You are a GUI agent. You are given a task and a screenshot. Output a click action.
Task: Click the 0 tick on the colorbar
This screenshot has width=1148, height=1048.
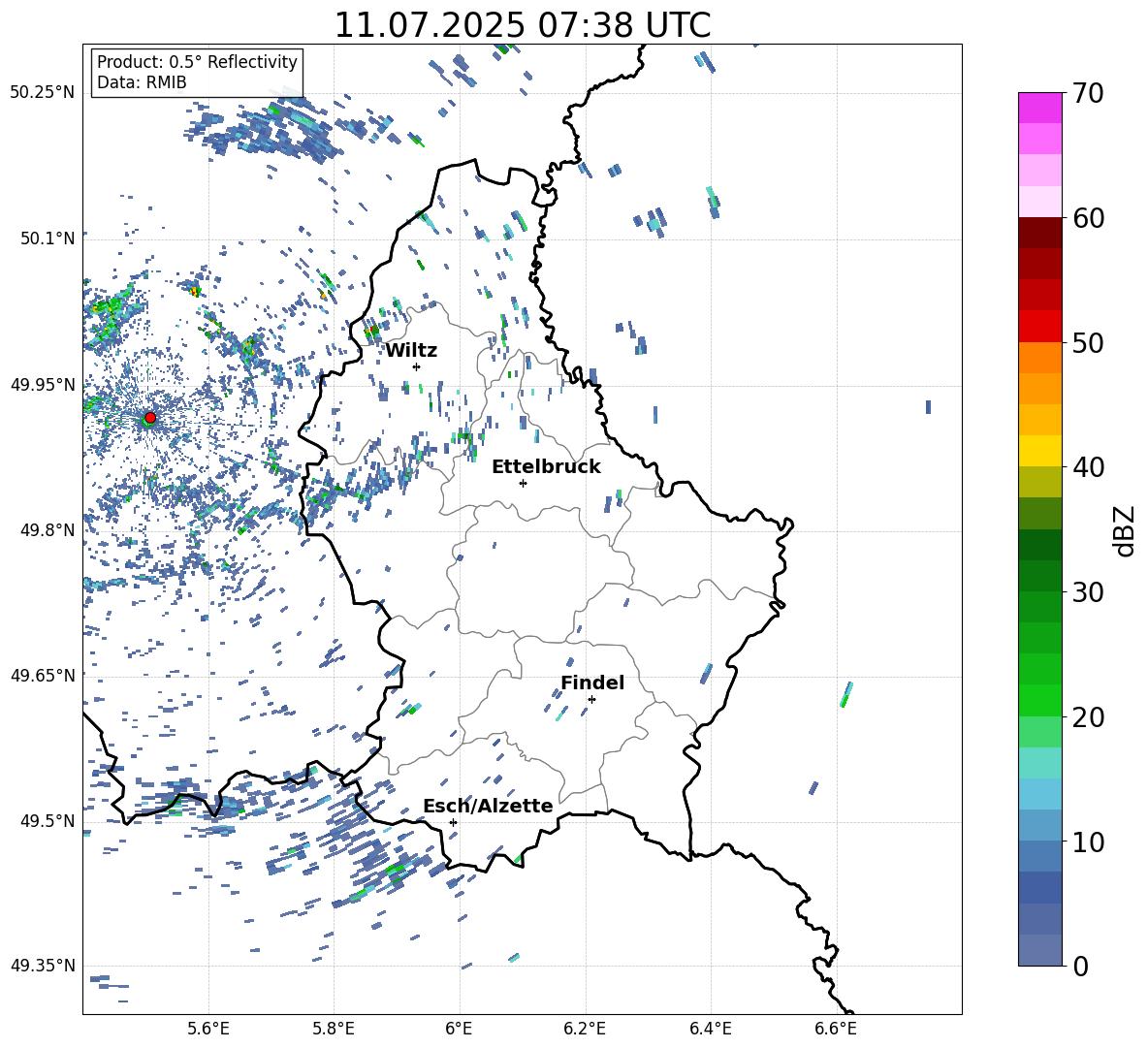pyautogui.click(x=1080, y=966)
